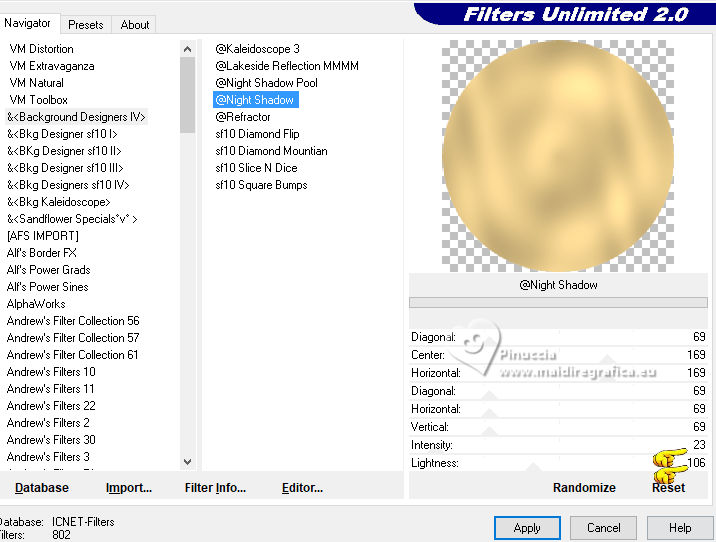Open the Help button

(x=680, y=528)
